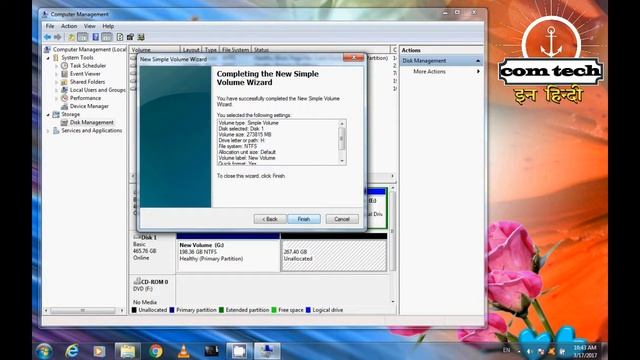This screenshot has height=360, width=640.
Task: Click the Task Scheduler clock icon
Action: coord(64,65)
